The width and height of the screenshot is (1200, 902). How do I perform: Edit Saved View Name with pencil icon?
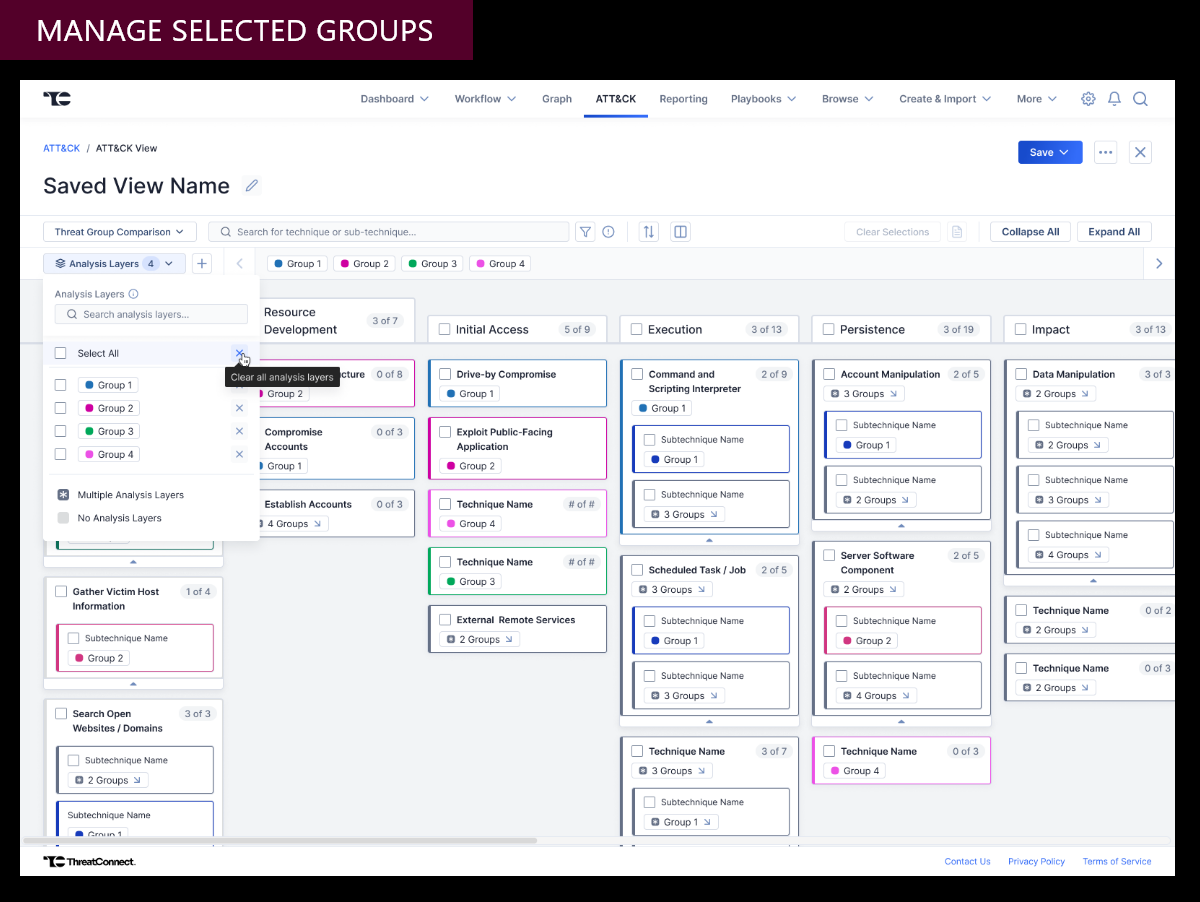coord(252,185)
